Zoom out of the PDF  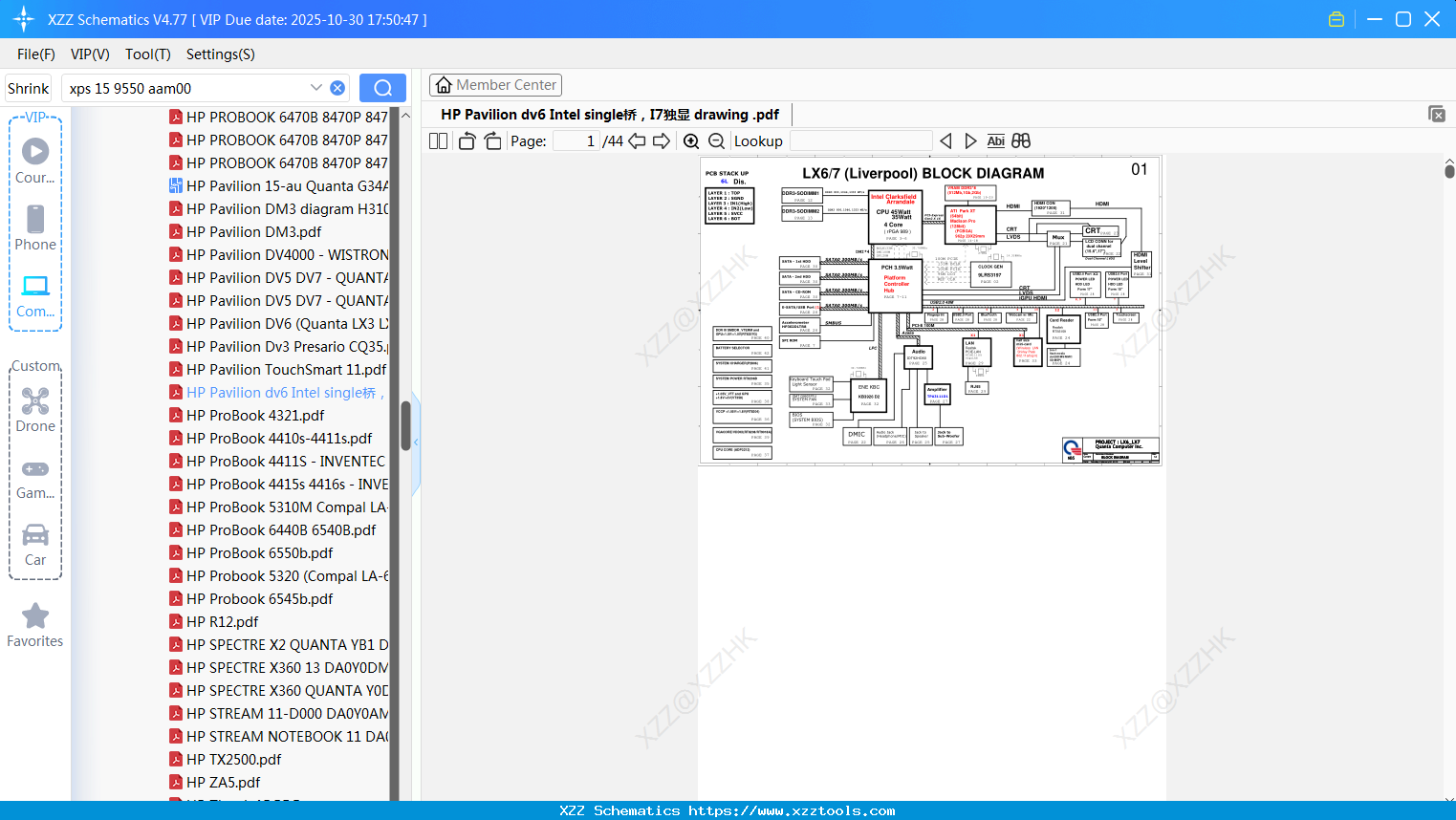[716, 141]
